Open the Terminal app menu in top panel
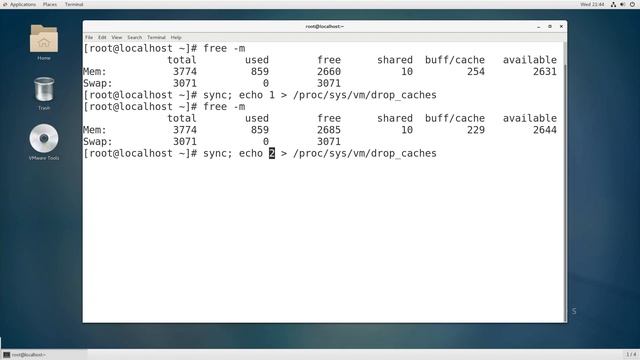The width and height of the screenshot is (640, 360). tap(74, 4)
